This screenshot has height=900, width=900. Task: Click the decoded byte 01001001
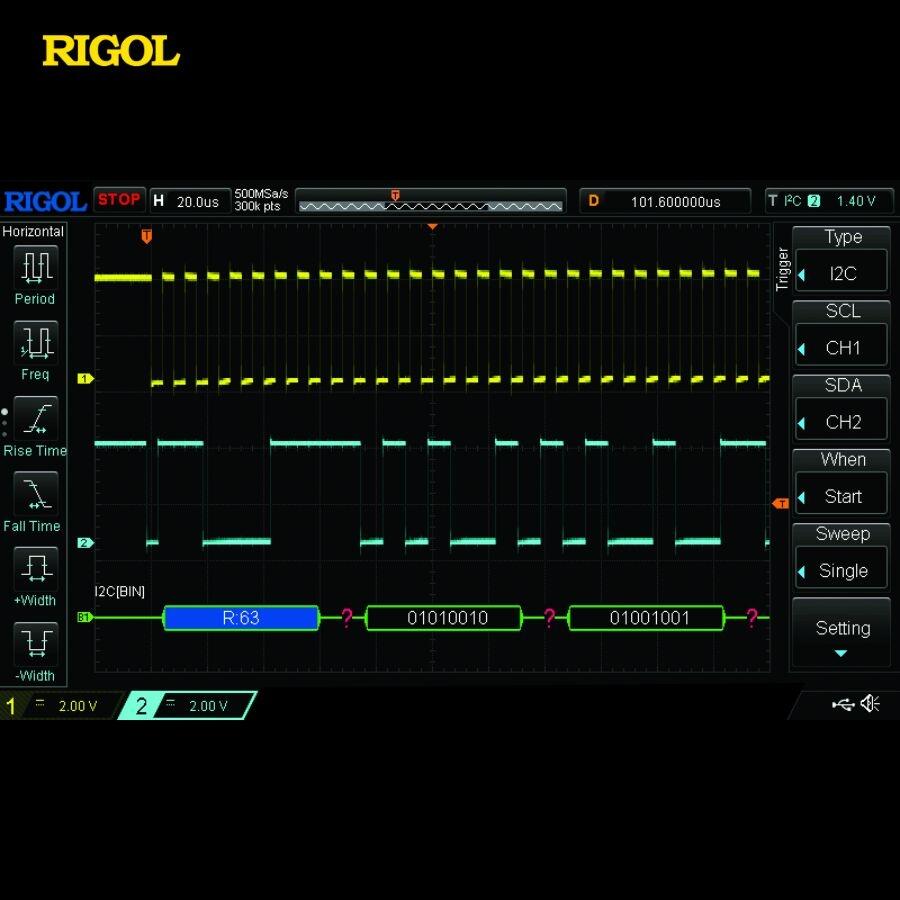point(646,618)
